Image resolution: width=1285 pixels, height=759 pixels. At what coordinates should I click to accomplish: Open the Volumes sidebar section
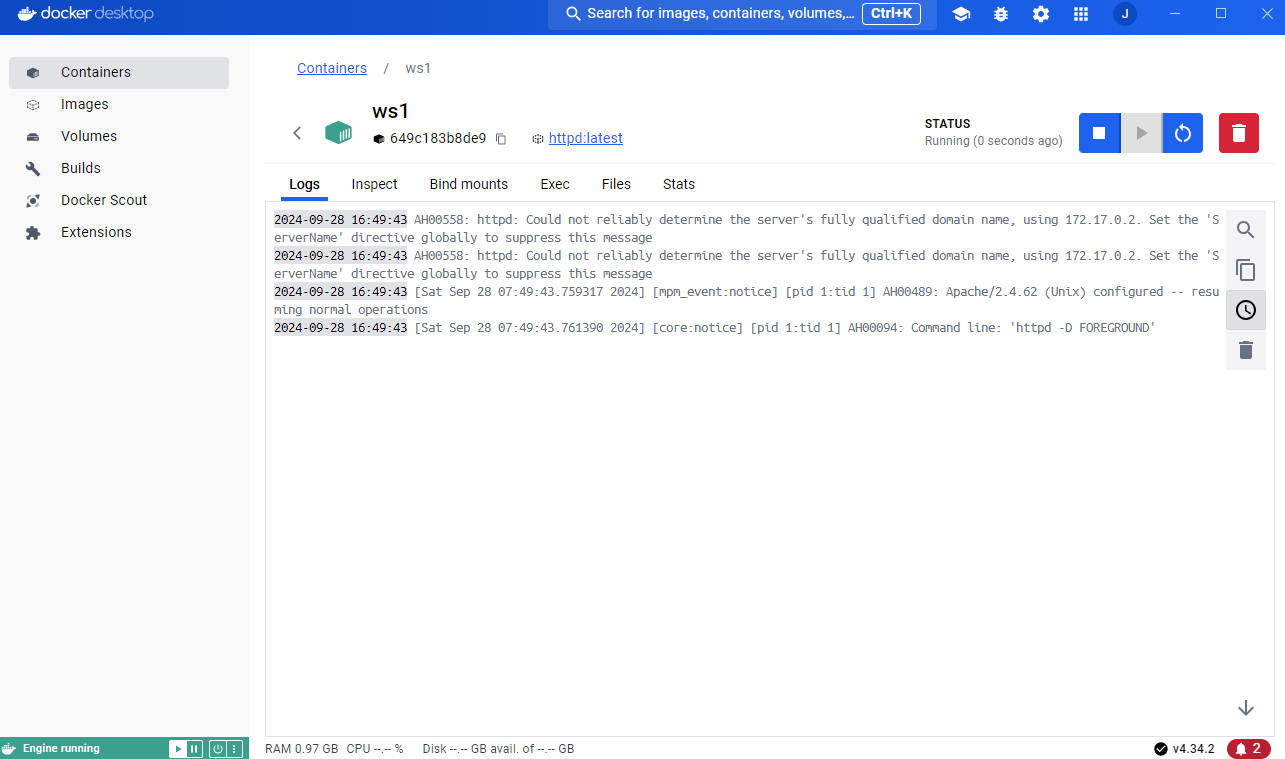click(119, 136)
